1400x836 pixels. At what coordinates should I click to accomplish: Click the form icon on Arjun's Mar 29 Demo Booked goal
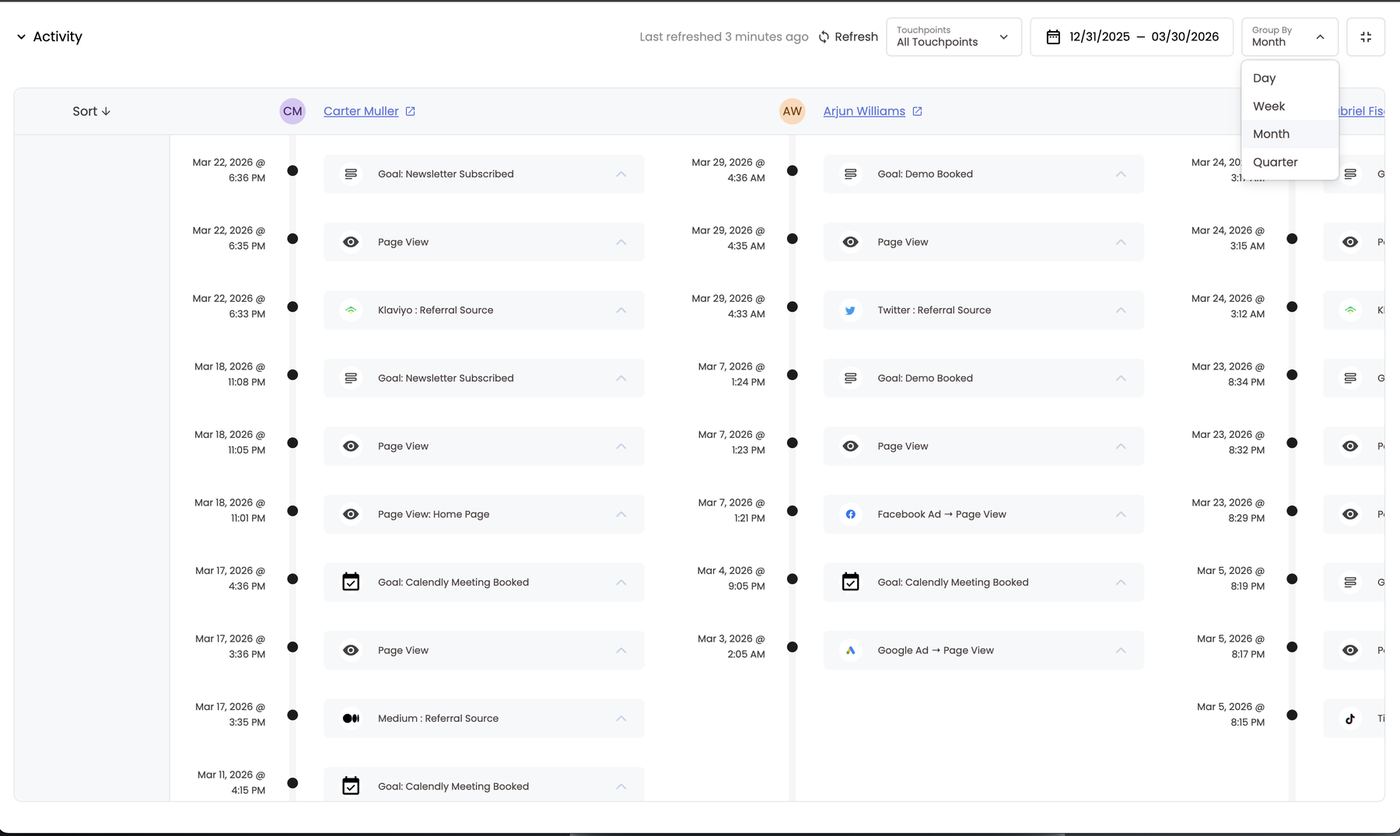[850, 174]
